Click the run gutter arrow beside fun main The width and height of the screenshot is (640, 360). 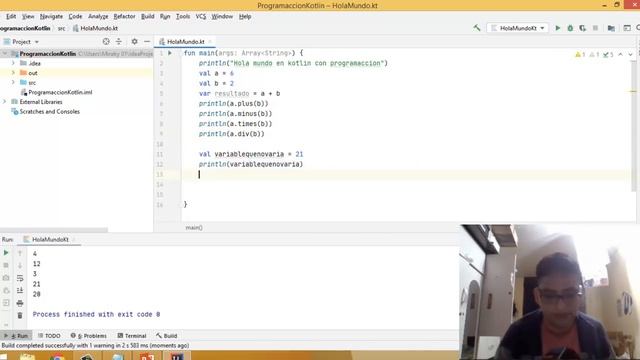(170, 53)
